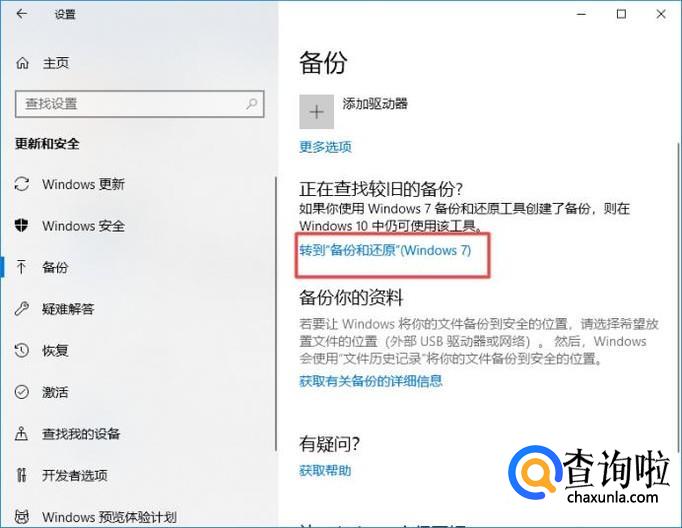Viewport: 682px width, 528px height.
Task: Click the 查找我的设备 locator icon
Action: coord(21,434)
